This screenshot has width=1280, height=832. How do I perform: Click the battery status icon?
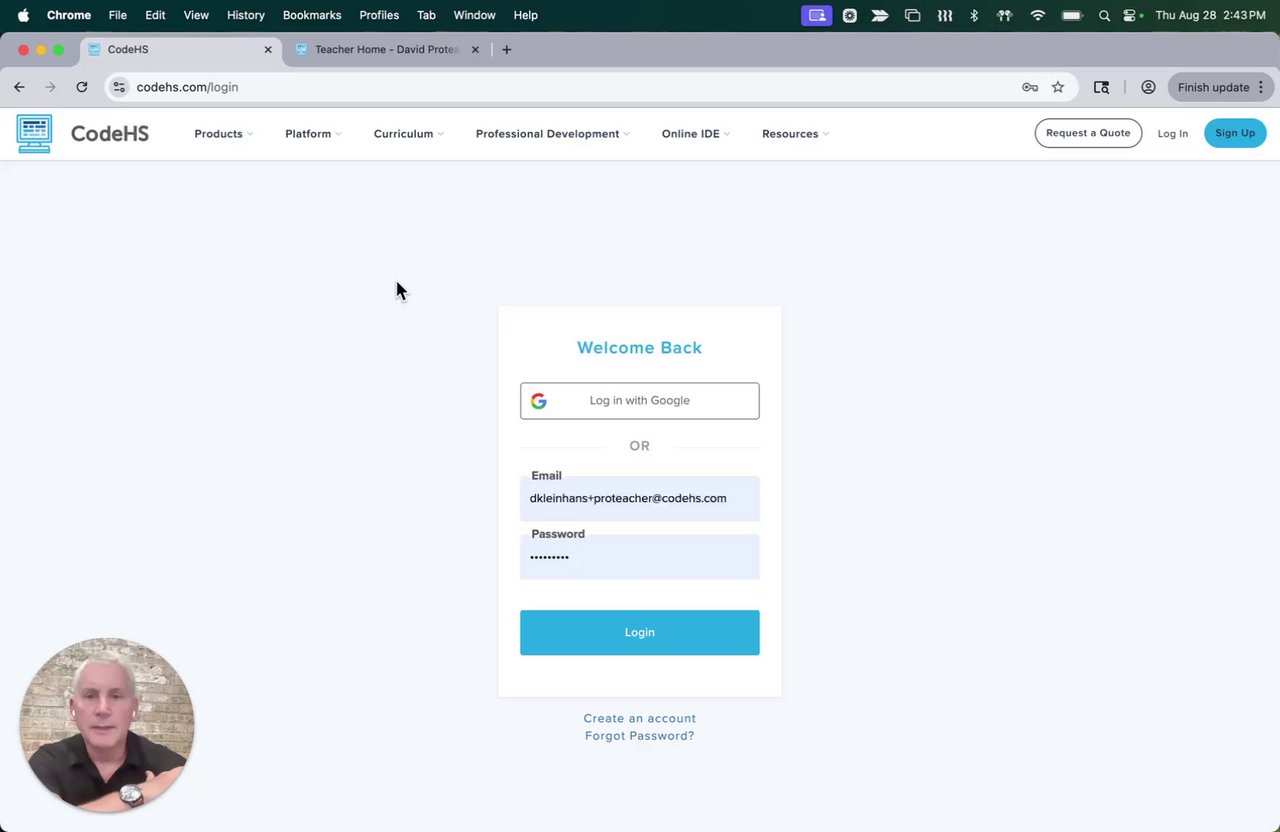coord(1073,15)
